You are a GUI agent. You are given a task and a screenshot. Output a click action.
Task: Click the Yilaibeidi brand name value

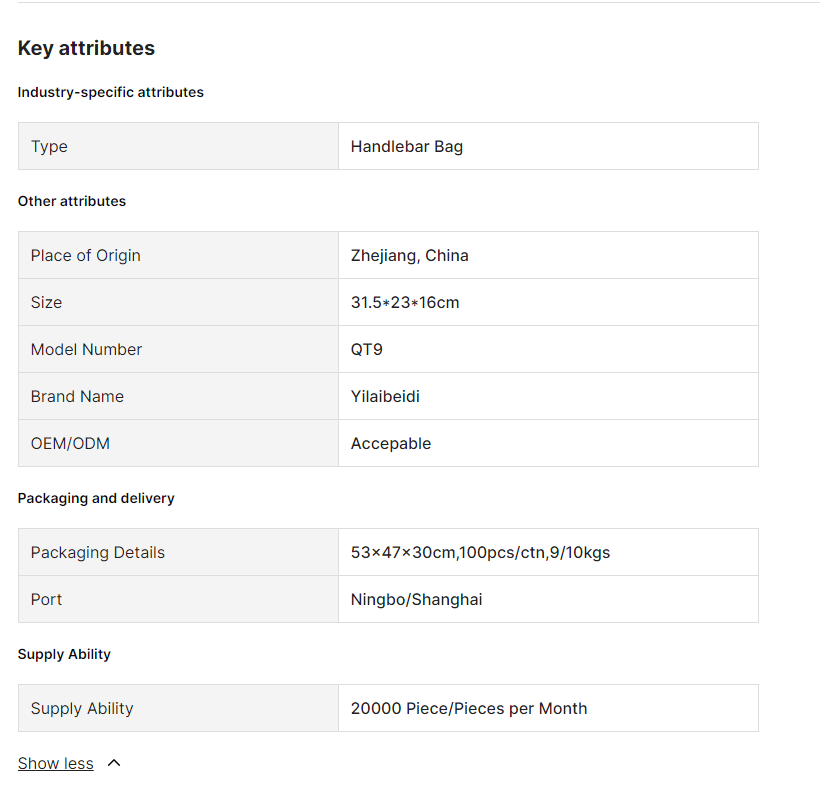(x=385, y=396)
